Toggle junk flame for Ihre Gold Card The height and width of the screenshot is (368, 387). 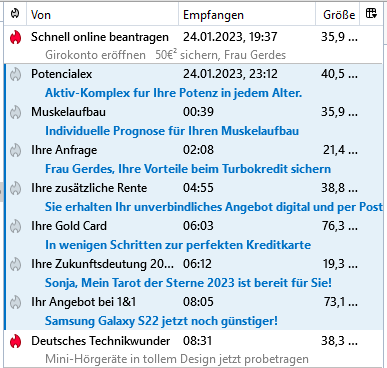click(15, 226)
